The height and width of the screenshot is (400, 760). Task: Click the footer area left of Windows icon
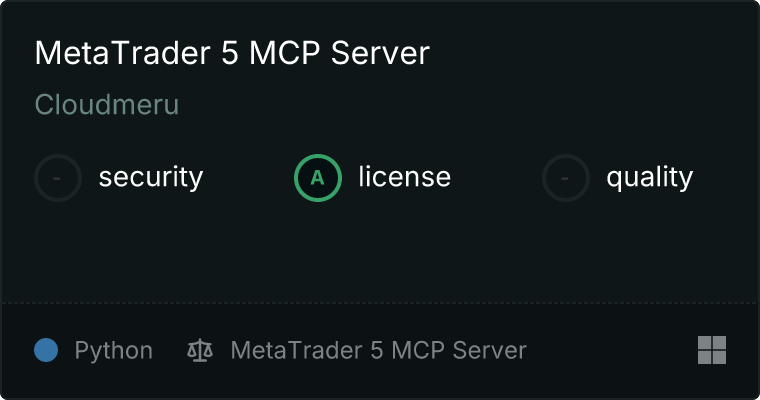click(612, 350)
